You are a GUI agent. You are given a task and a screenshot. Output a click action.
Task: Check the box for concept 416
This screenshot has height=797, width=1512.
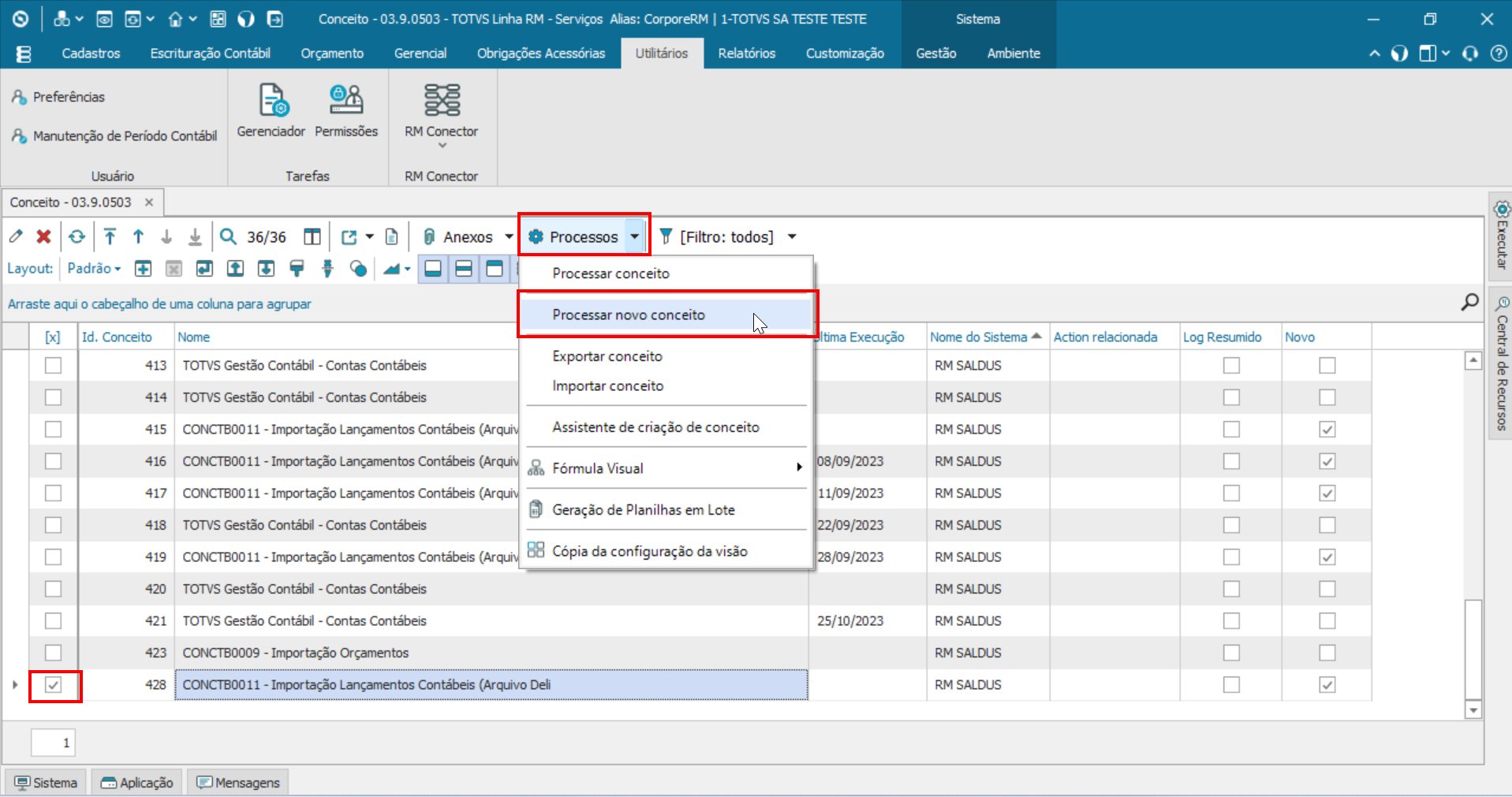pos(53,461)
